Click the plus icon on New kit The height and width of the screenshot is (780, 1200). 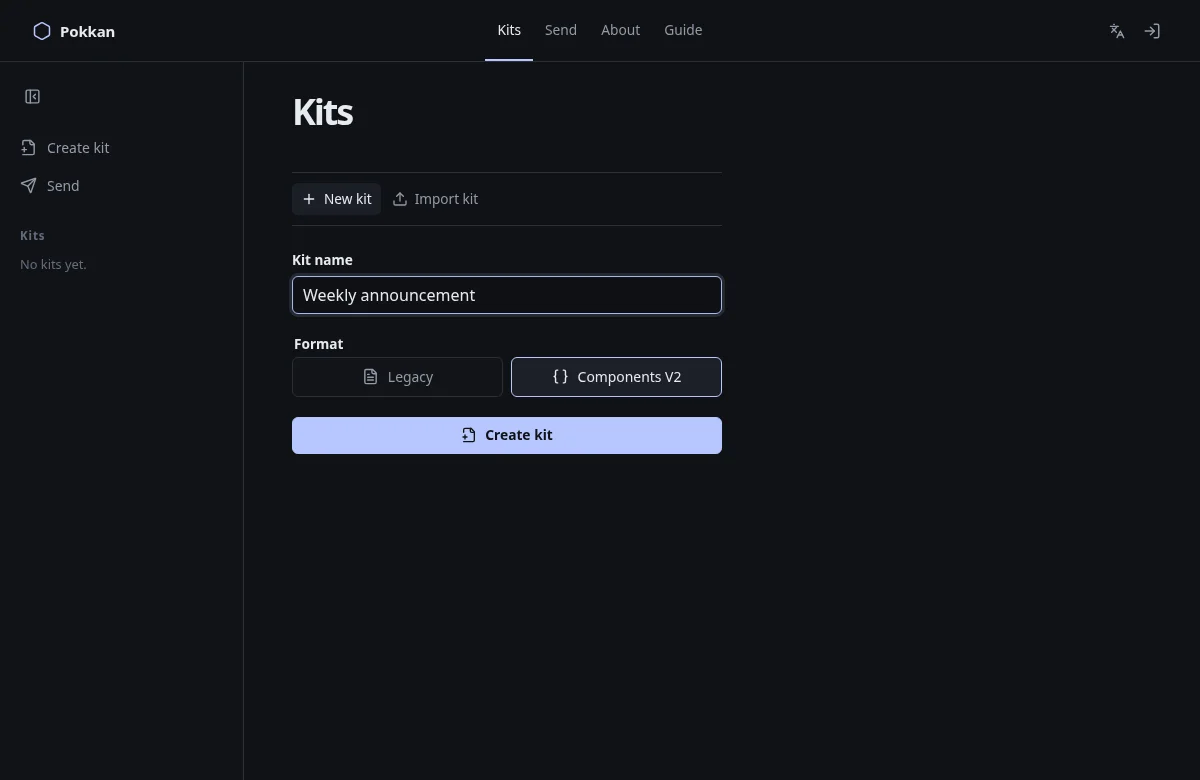309,199
